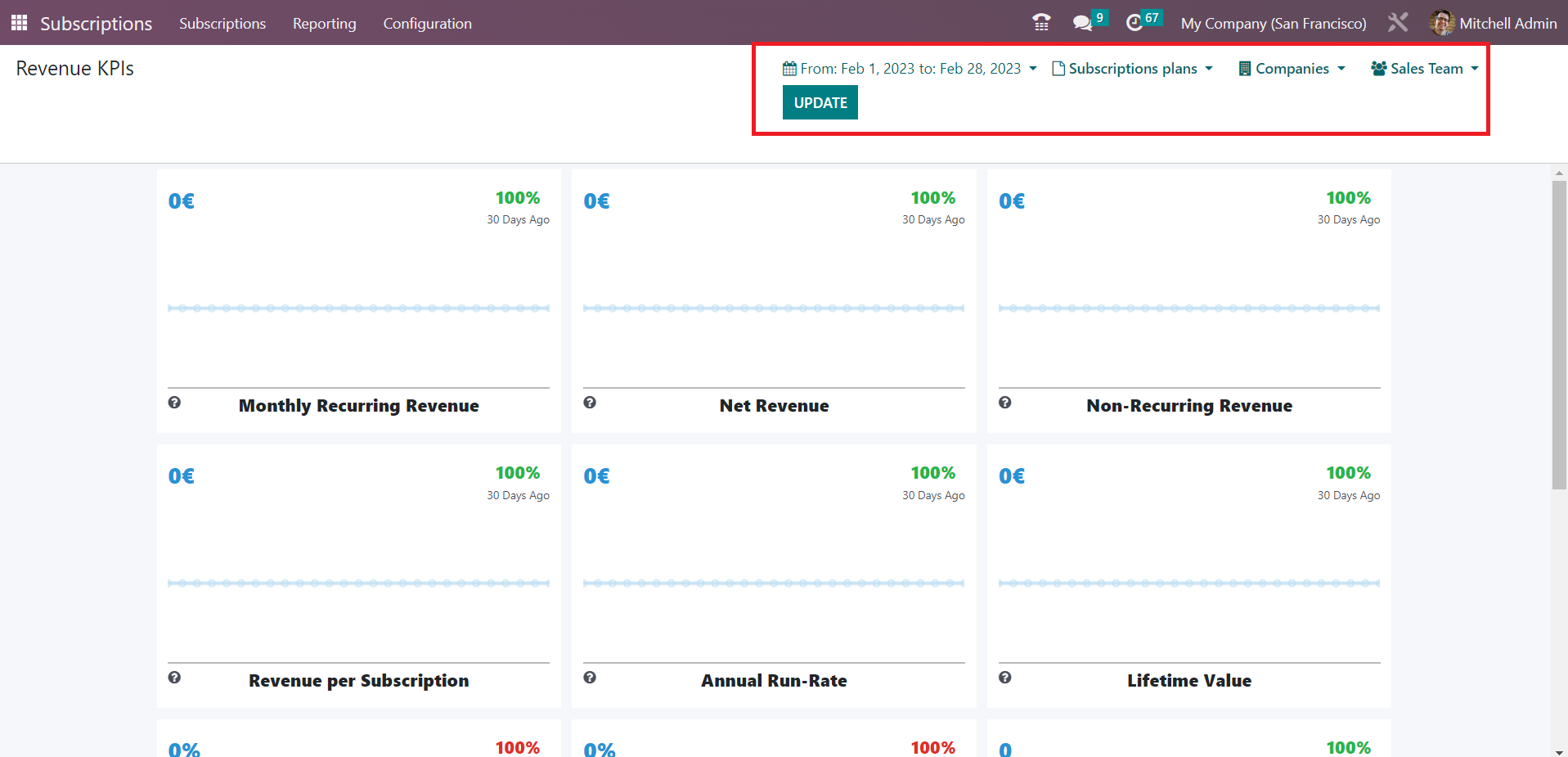Open the Mitchell Admin user menu
Viewport: 1568px width, 757px height.
point(1494,23)
